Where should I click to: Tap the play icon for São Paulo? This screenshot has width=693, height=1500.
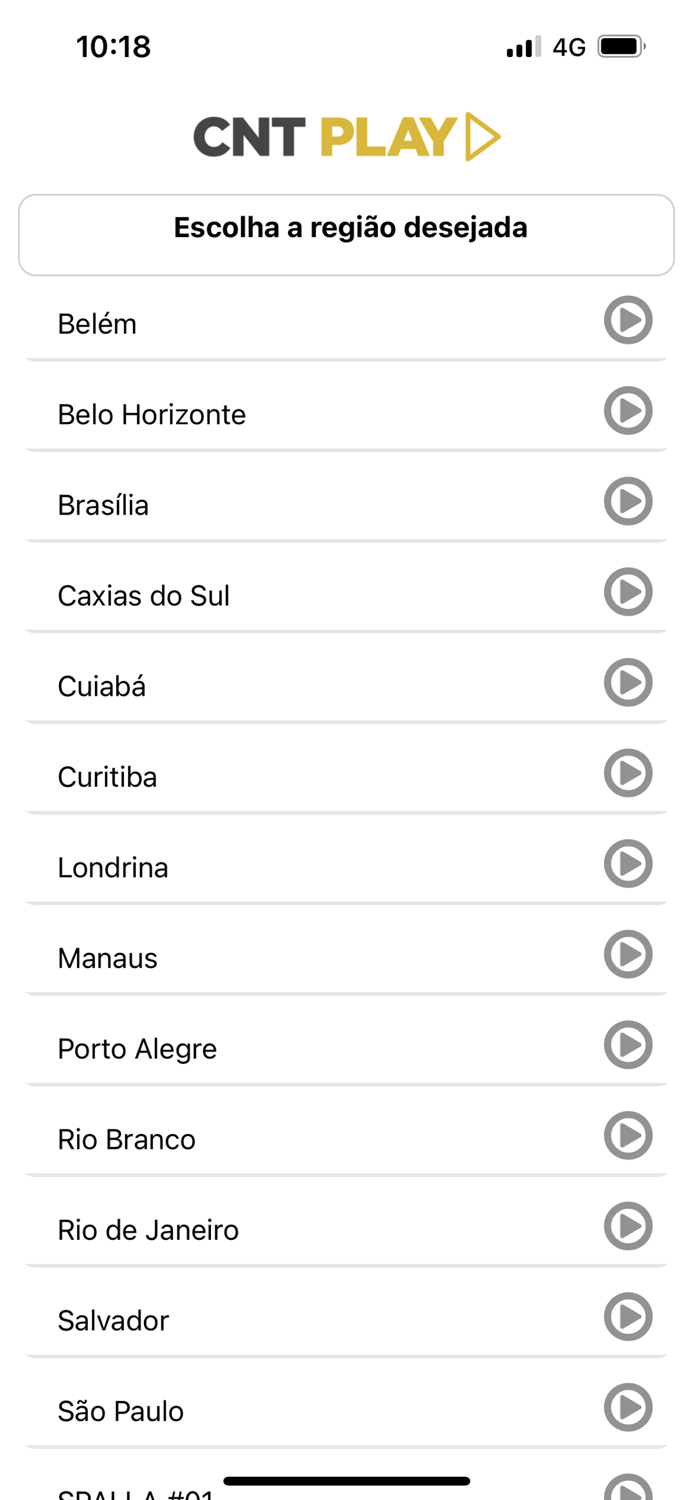[628, 1408]
